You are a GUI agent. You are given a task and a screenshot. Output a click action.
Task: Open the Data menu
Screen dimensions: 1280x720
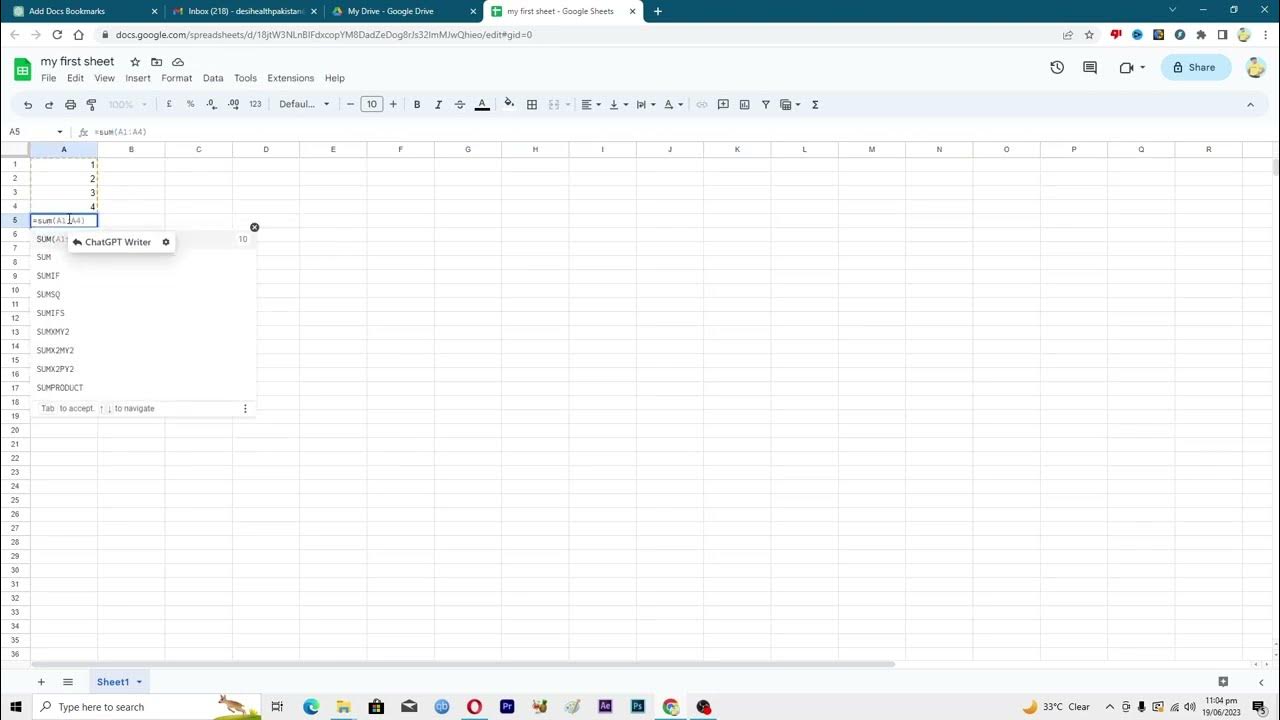[213, 78]
